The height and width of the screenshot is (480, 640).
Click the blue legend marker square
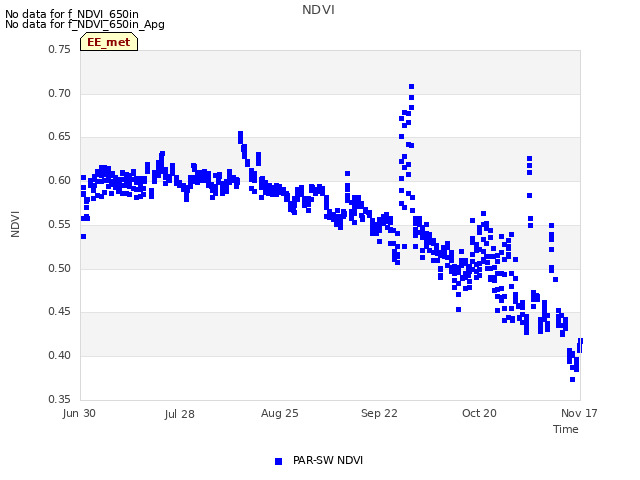point(278,461)
